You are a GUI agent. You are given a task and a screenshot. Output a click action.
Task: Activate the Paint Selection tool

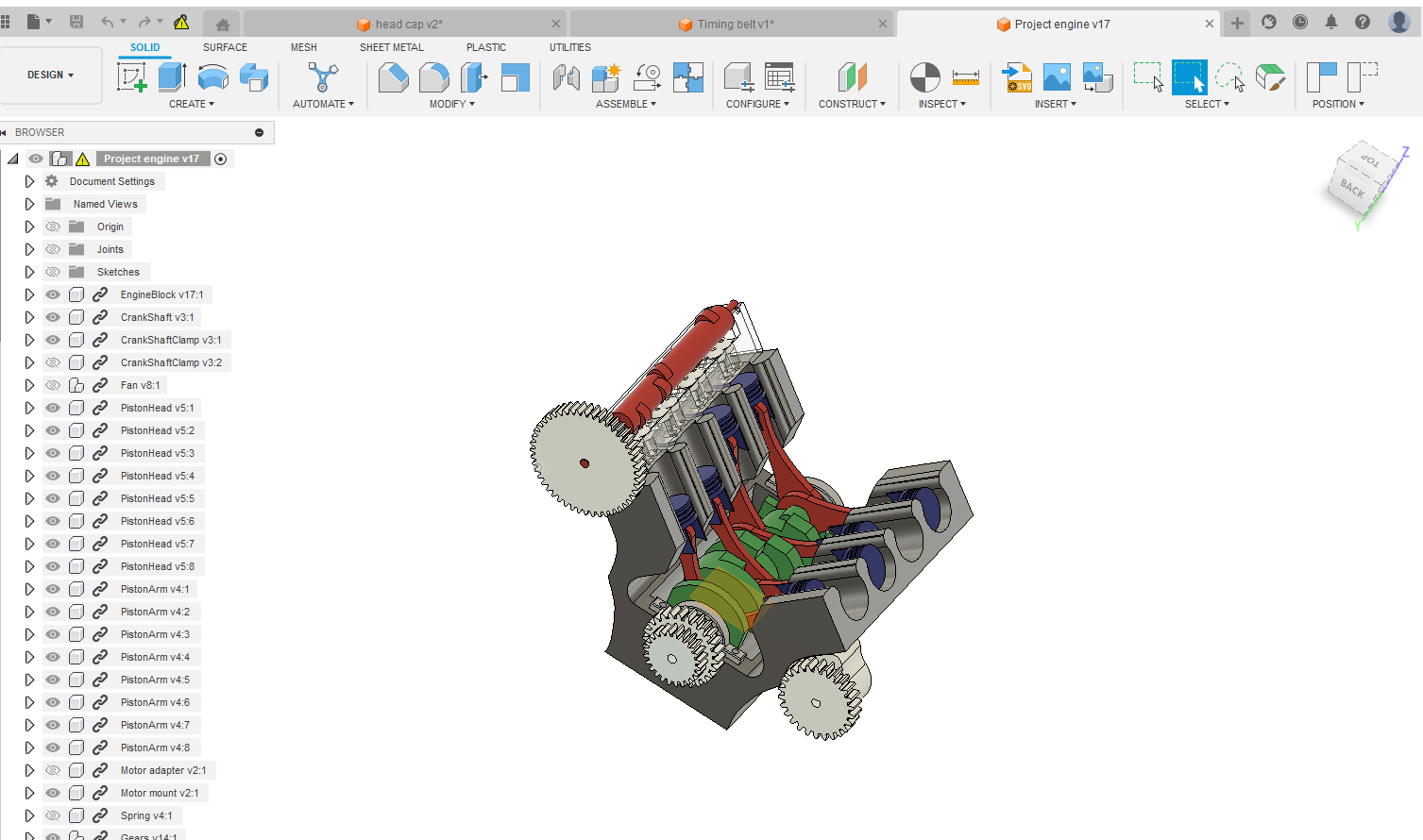[1271, 77]
